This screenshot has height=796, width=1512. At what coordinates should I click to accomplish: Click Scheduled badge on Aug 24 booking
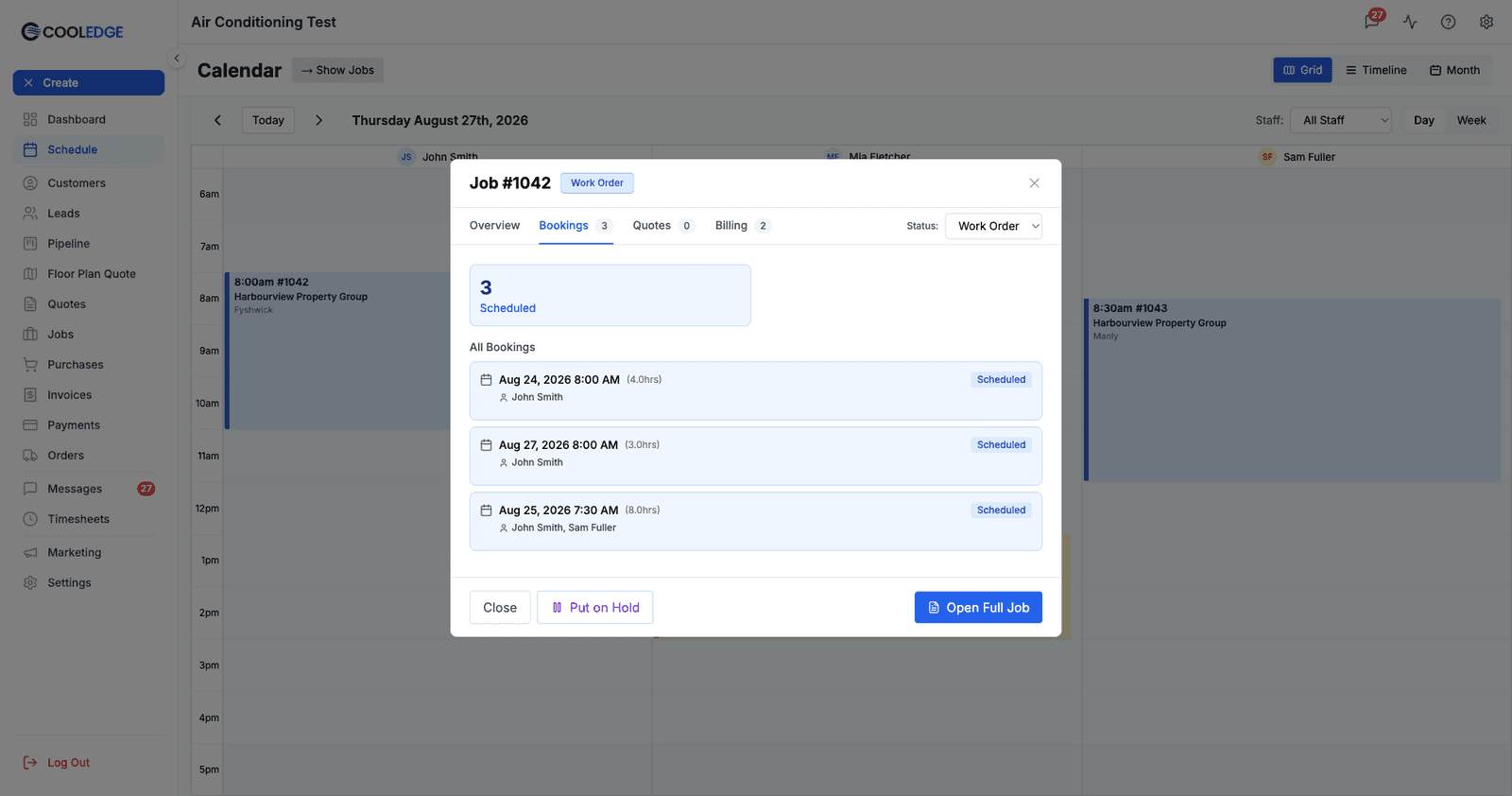(x=1001, y=379)
